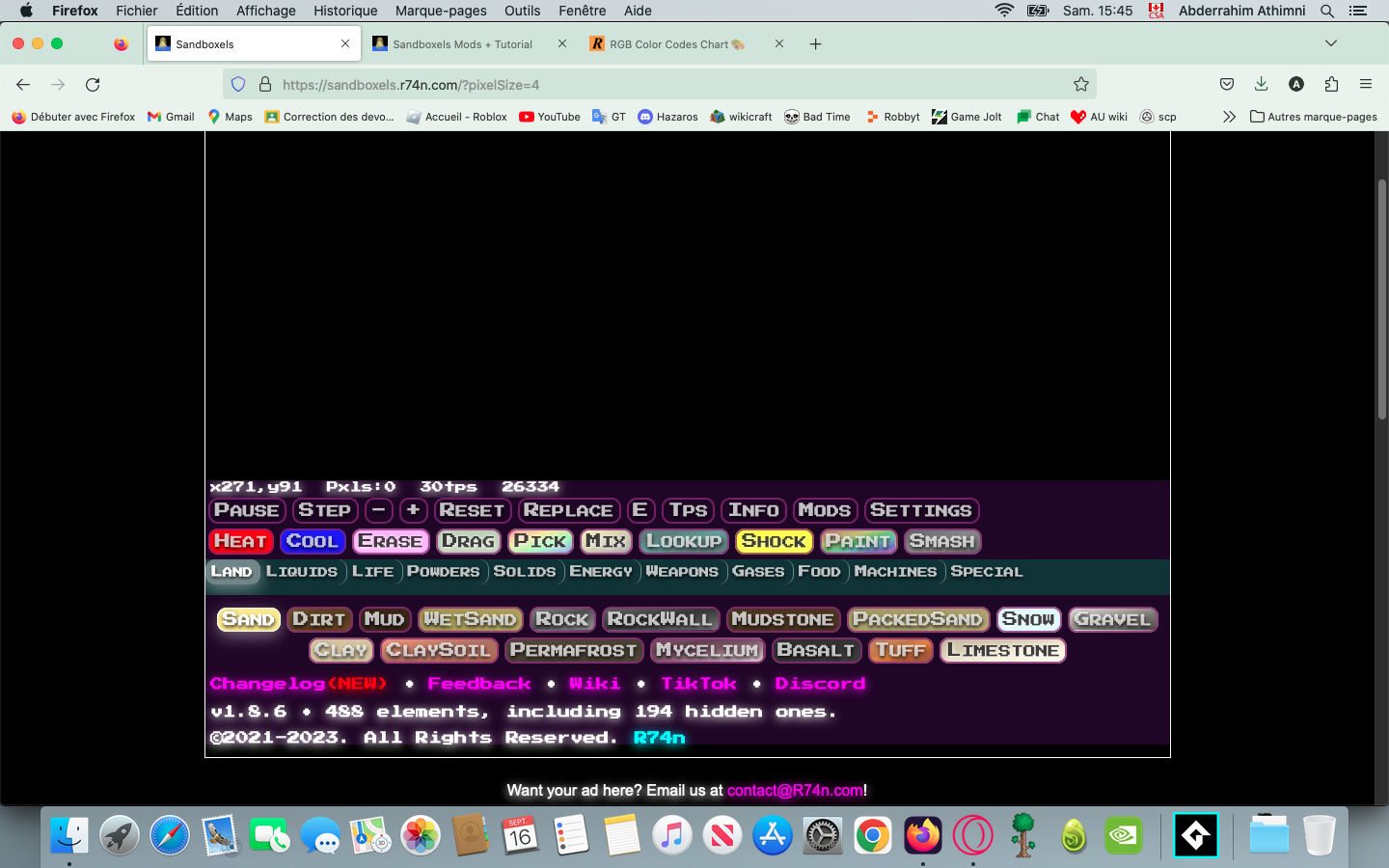Switch to the Liquids category

point(302,571)
